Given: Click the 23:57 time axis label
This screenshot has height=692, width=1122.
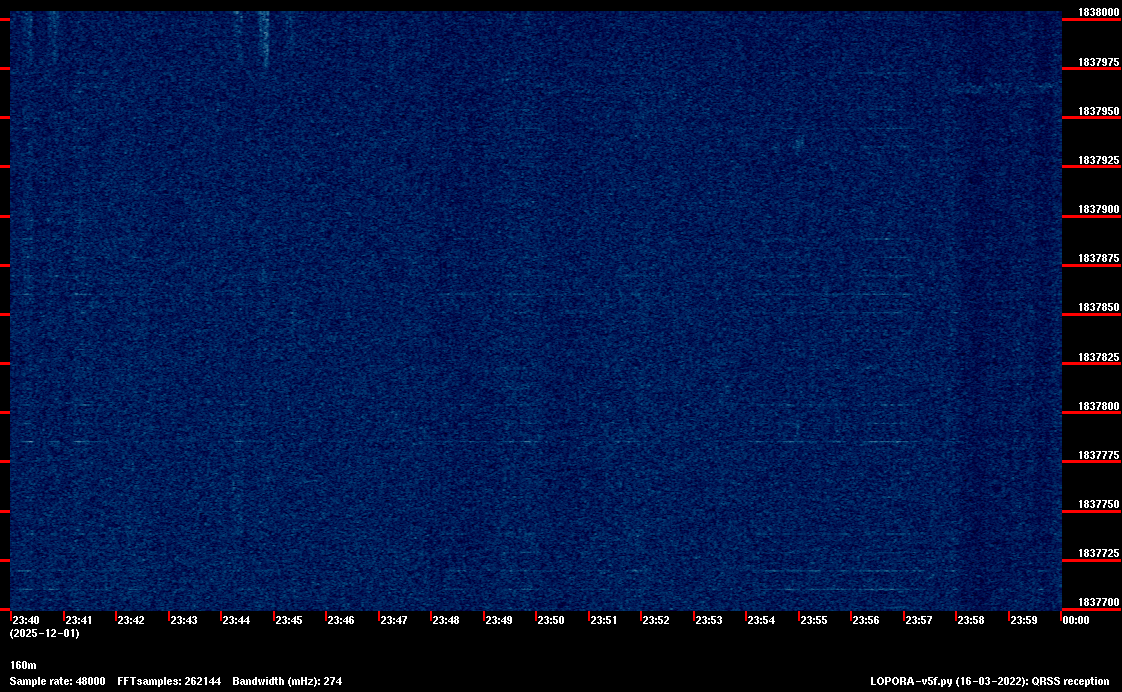Looking at the screenshot, I should pos(919,620).
